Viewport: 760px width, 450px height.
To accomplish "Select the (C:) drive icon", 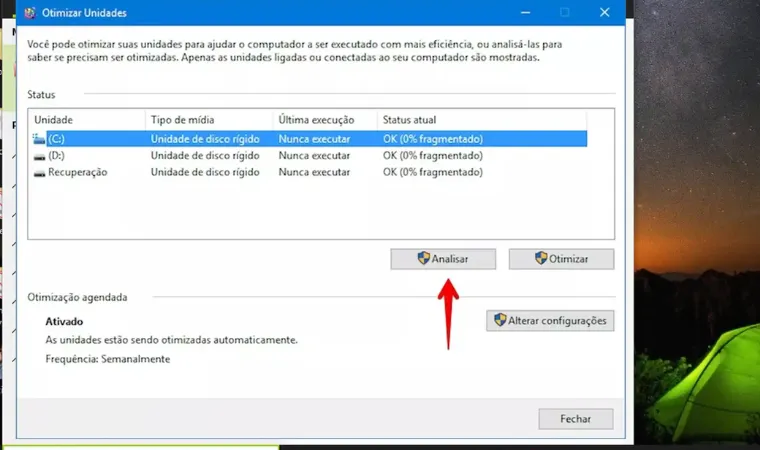I will click(x=39, y=139).
